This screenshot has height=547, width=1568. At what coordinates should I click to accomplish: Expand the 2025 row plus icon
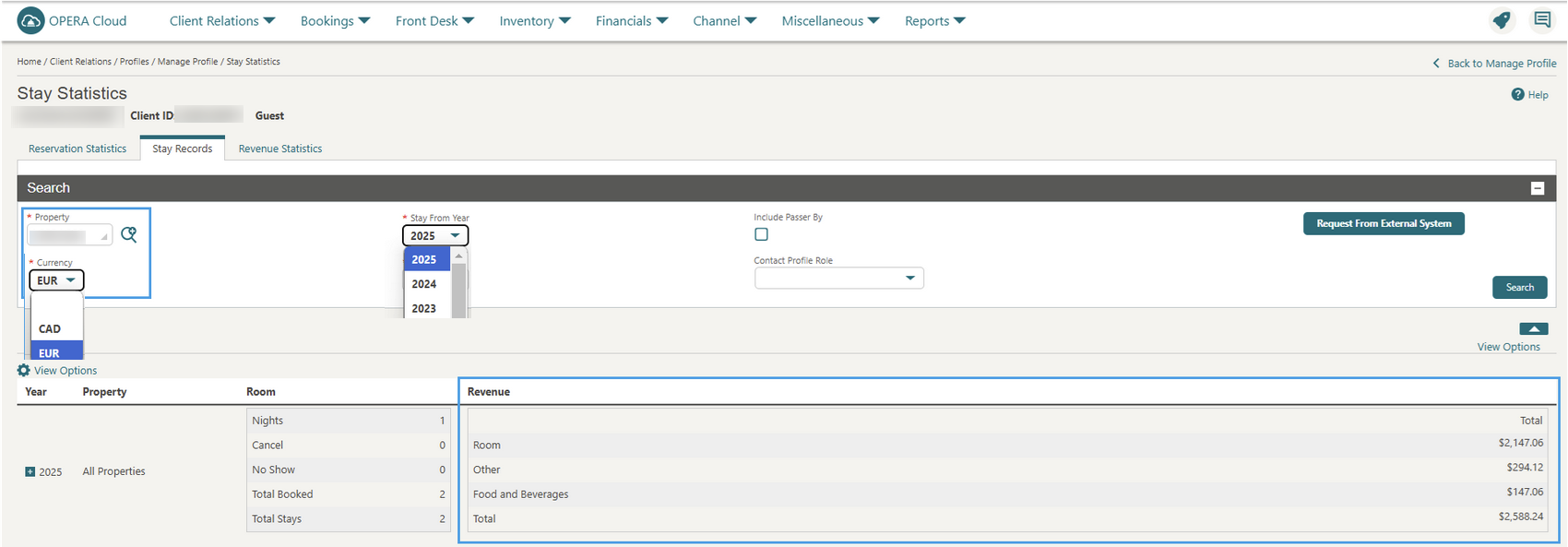coord(30,471)
